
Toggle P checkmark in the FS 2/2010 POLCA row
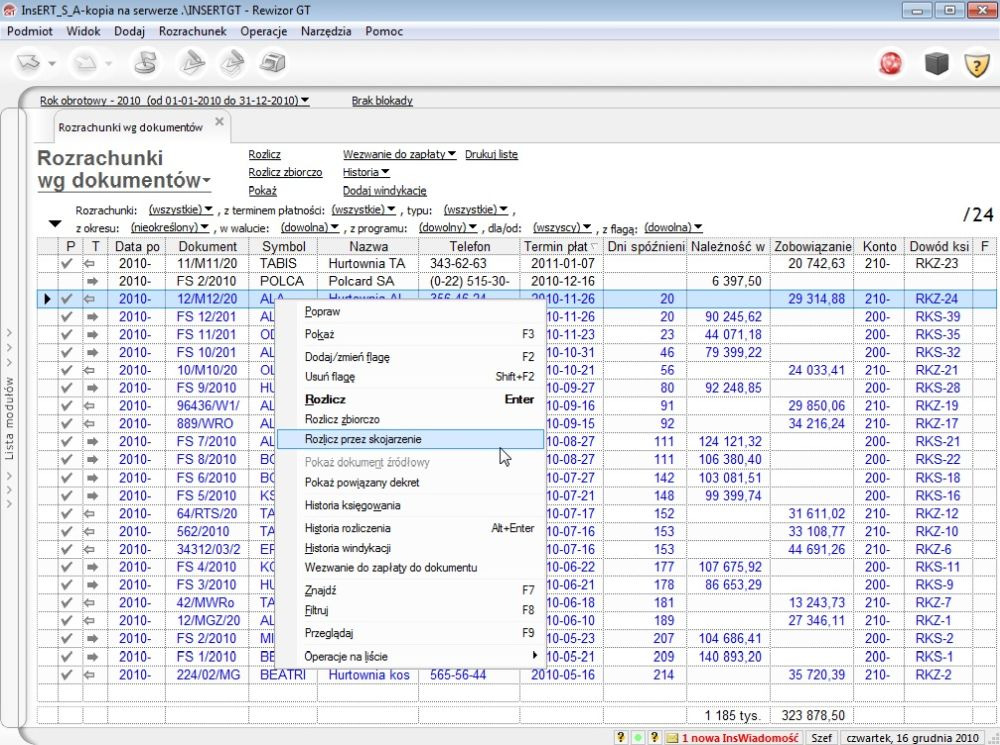[68, 281]
